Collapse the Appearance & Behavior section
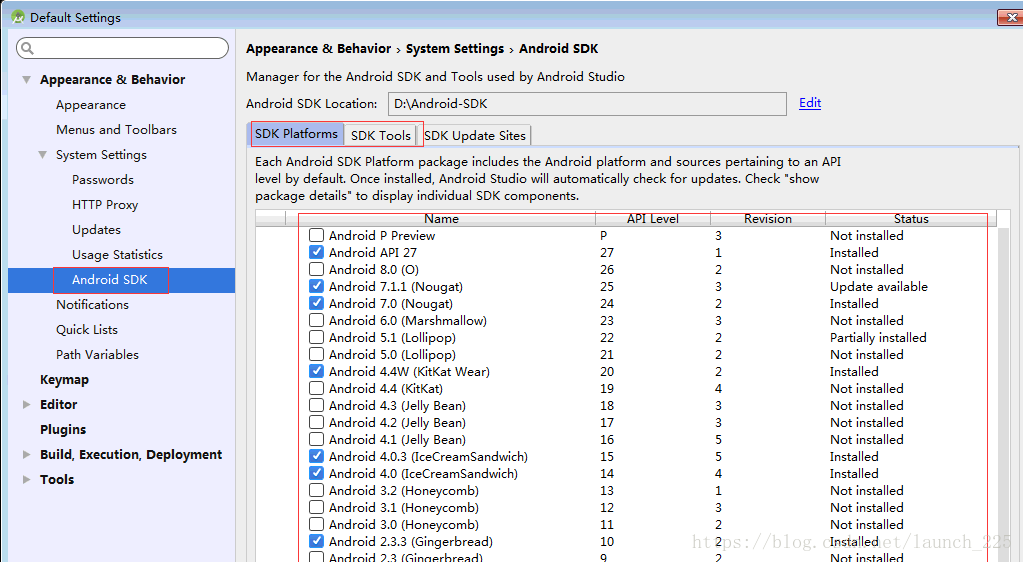 tap(26, 80)
